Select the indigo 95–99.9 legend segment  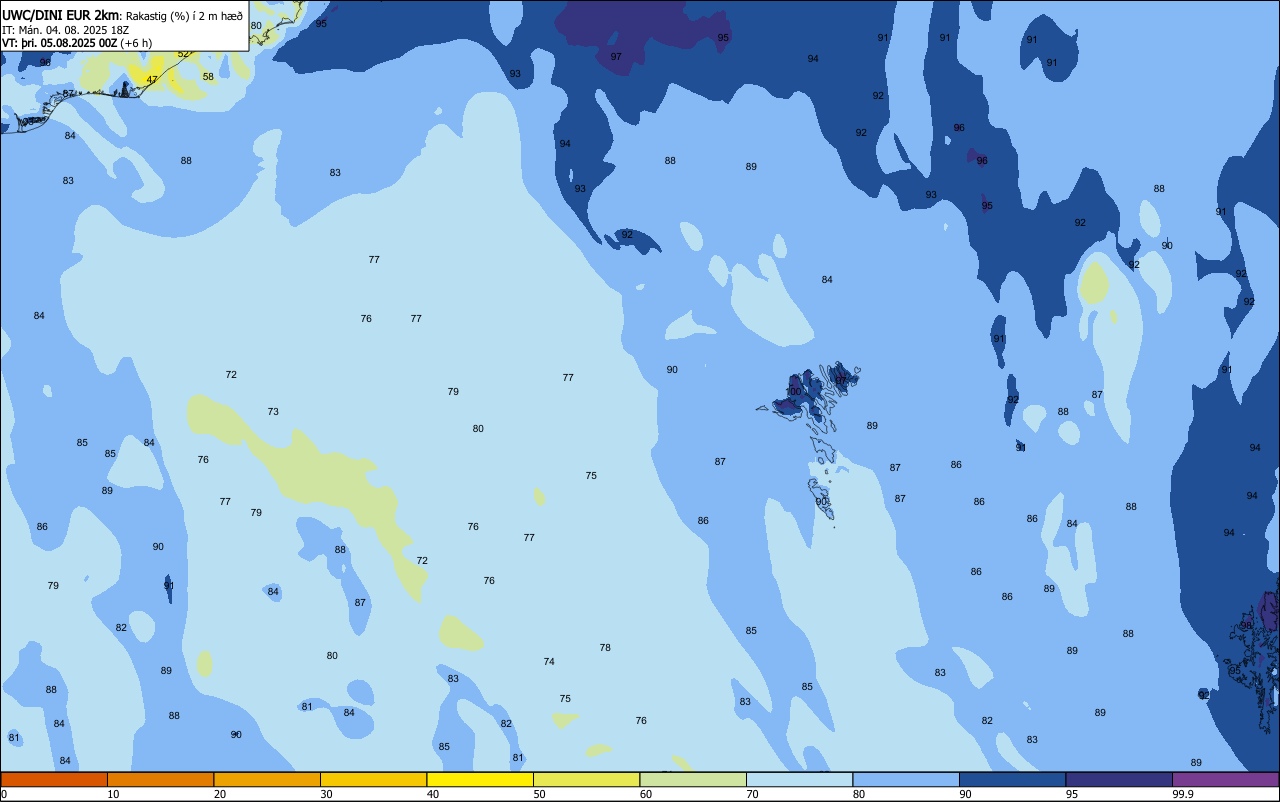[1119, 779]
